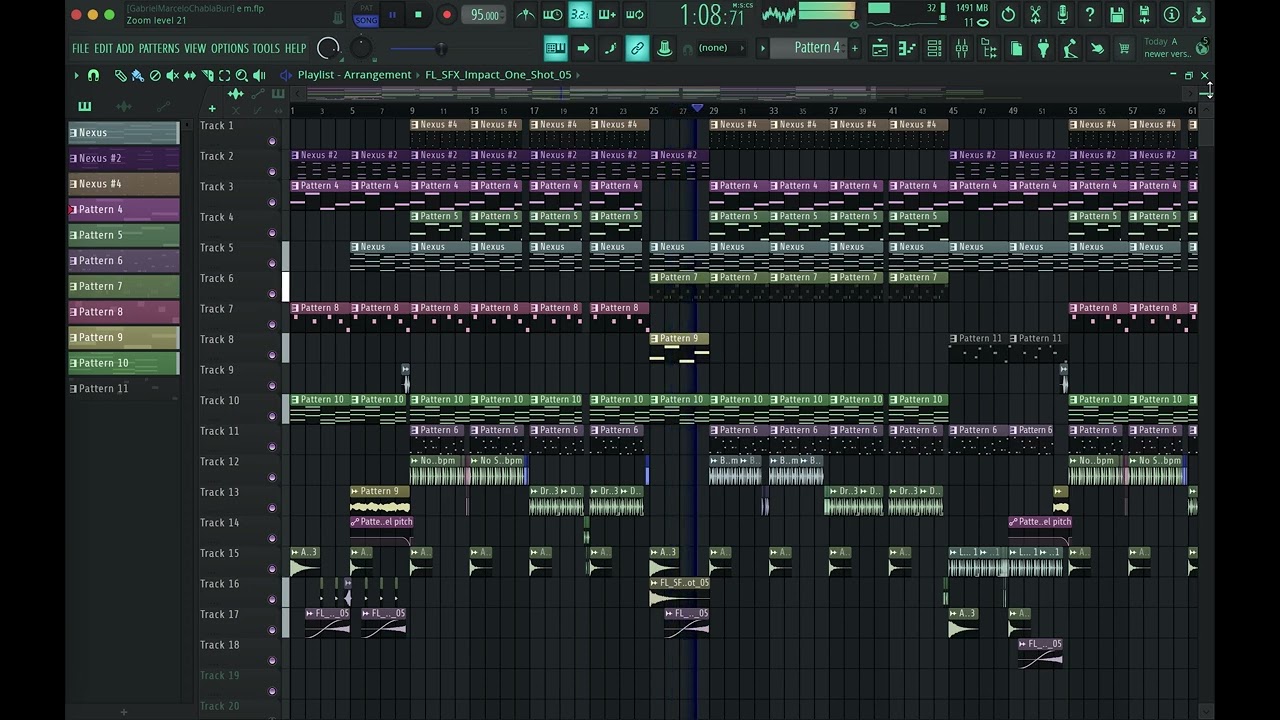The height and width of the screenshot is (720, 1280).
Task: Add a new pattern with plus button
Action: (854, 48)
